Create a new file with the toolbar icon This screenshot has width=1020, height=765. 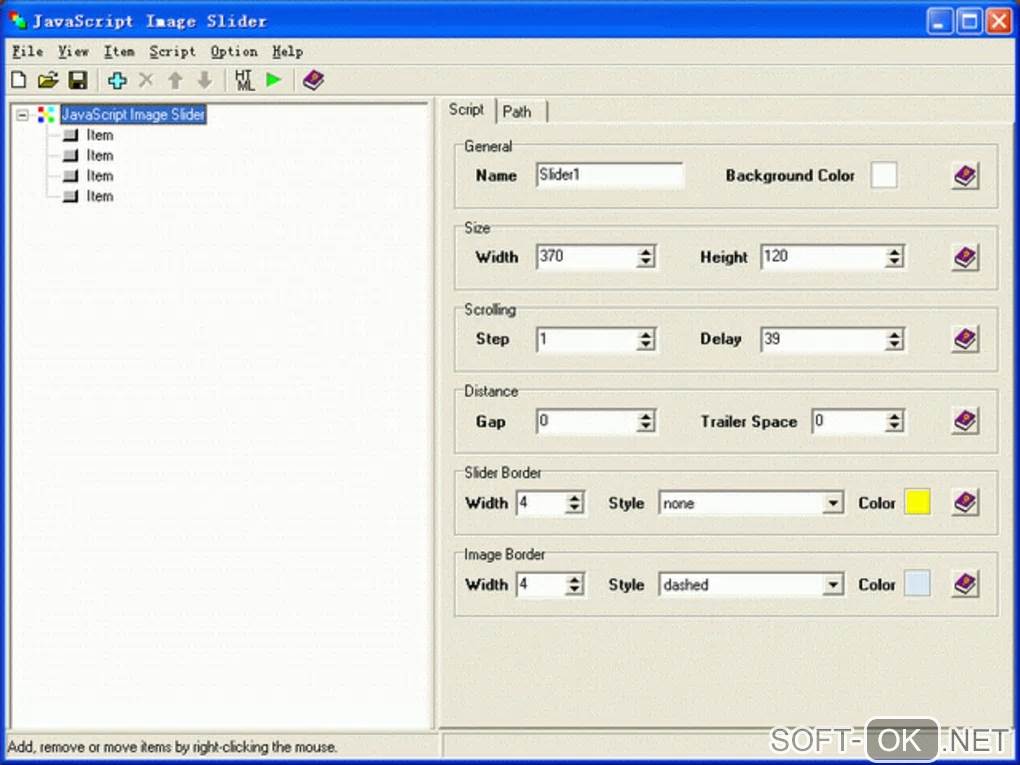click(19, 80)
